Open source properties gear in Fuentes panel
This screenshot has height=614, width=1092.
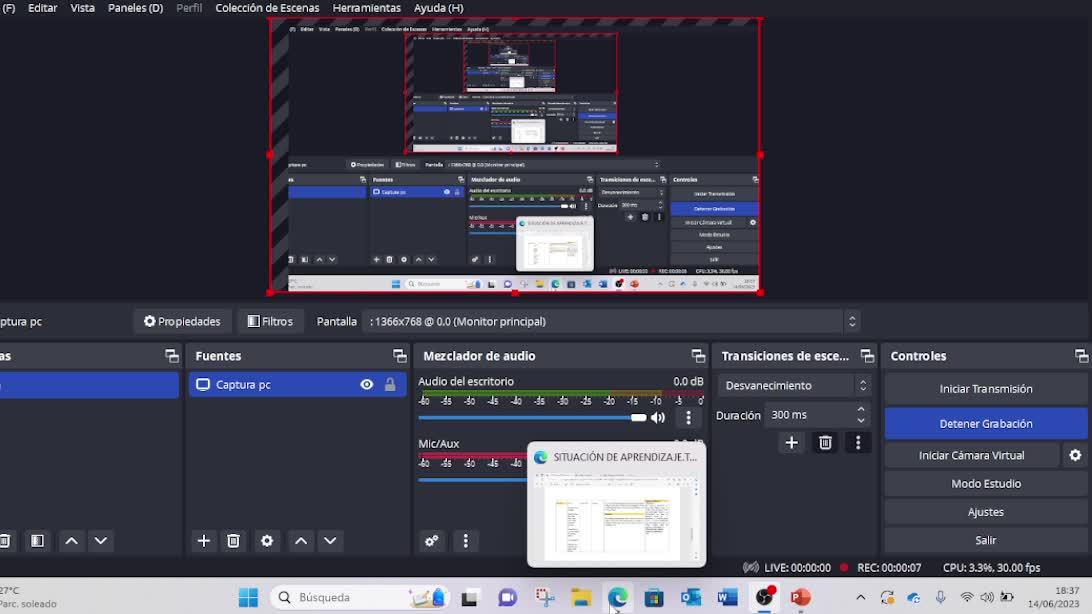[x=267, y=541]
